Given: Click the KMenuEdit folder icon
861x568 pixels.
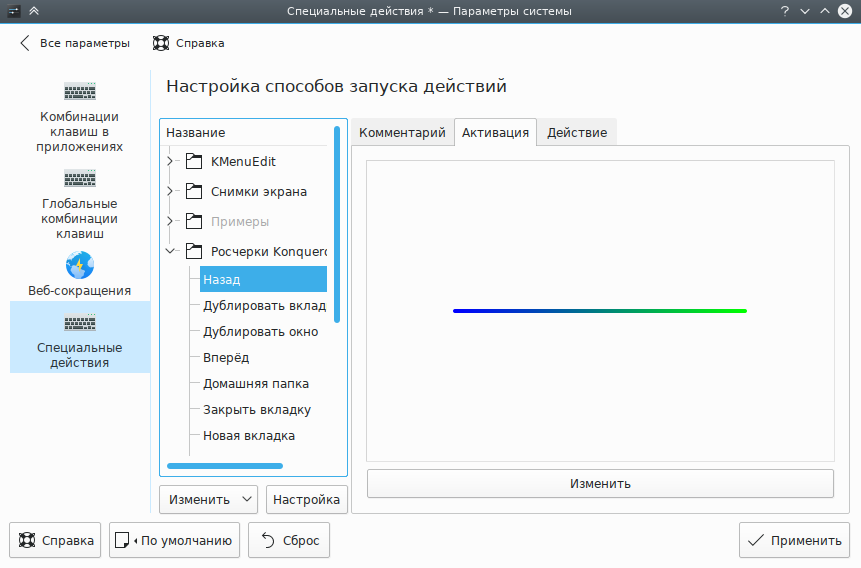Looking at the screenshot, I should pyautogui.click(x=194, y=161).
